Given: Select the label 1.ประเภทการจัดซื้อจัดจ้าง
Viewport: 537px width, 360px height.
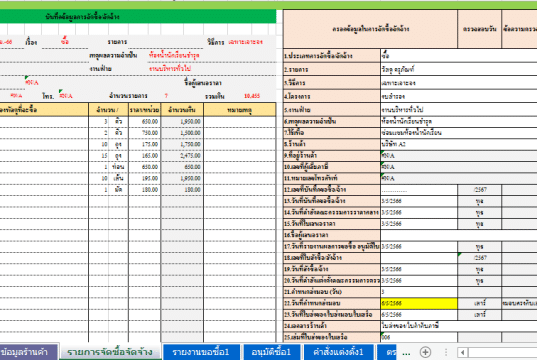Looking at the screenshot, I should click(332, 55).
